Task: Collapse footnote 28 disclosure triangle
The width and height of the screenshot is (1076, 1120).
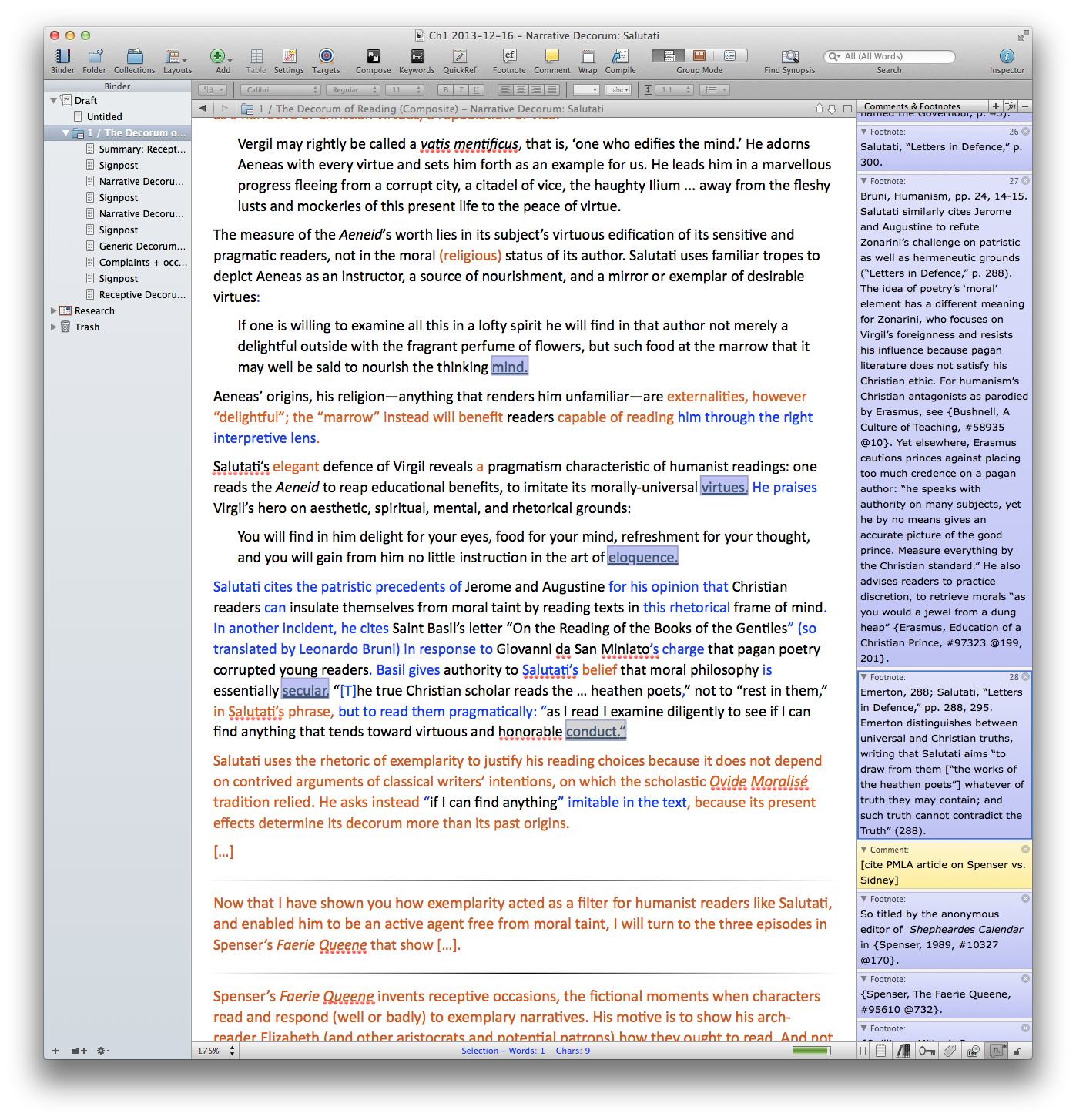Action: 864,678
